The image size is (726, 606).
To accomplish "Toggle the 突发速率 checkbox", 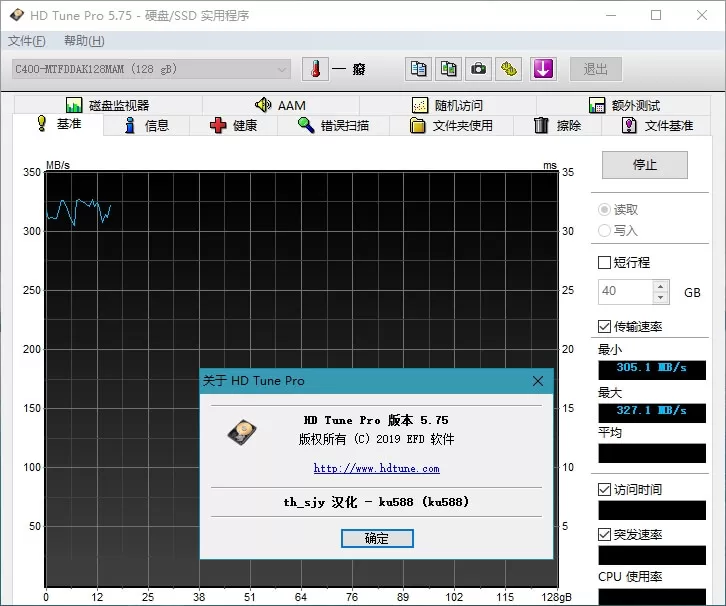I will pyautogui.click(x=604, y=534).
